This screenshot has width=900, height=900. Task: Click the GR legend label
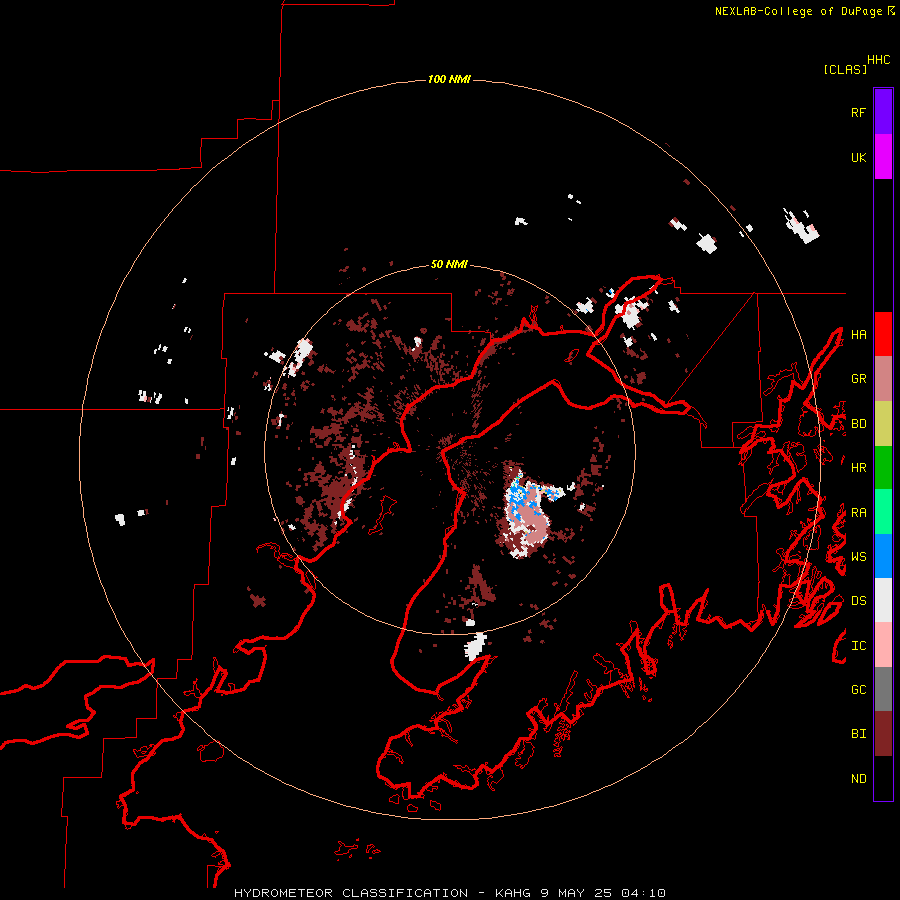[x=858, y=379]
